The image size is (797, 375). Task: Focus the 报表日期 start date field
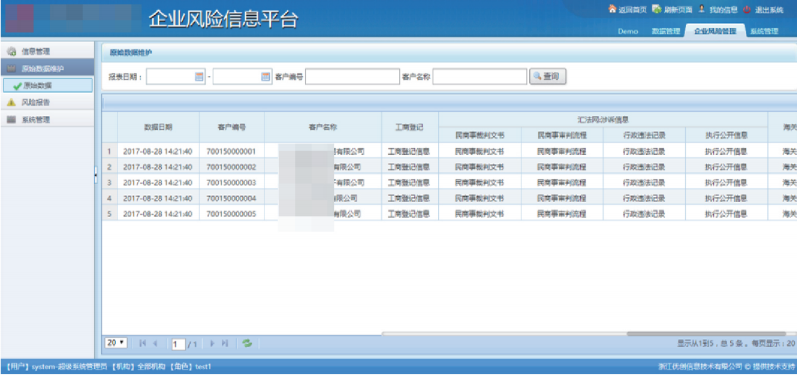pyautogui.click(x=176, y=77)
